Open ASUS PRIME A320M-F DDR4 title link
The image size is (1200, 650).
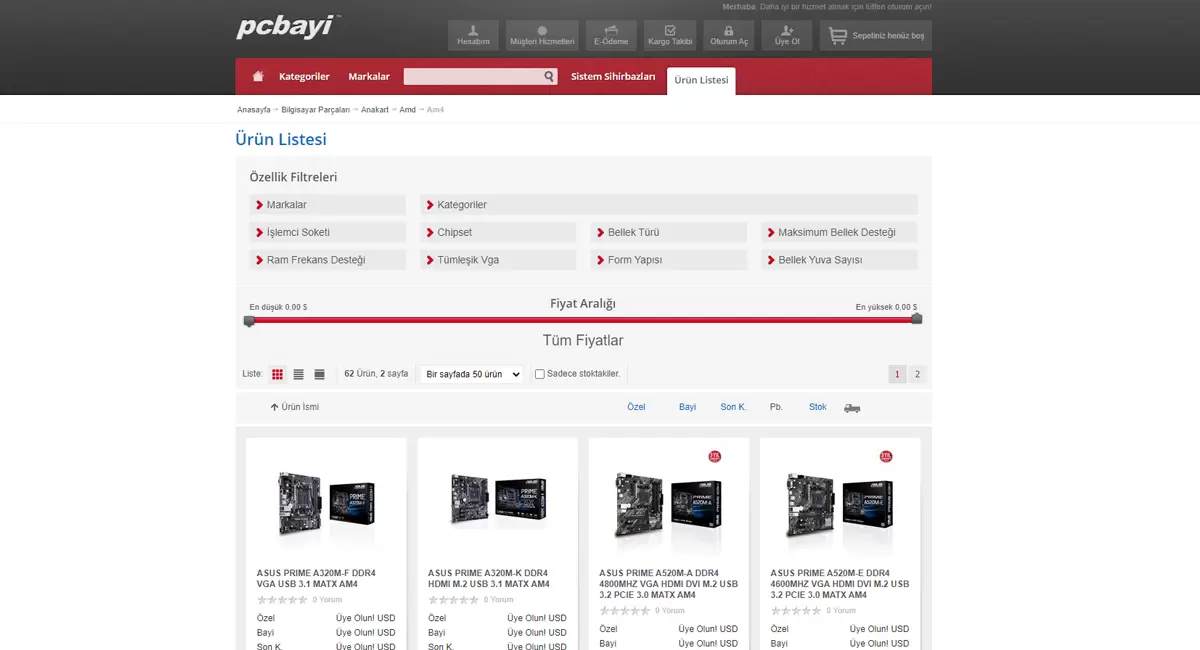[317, 578]
